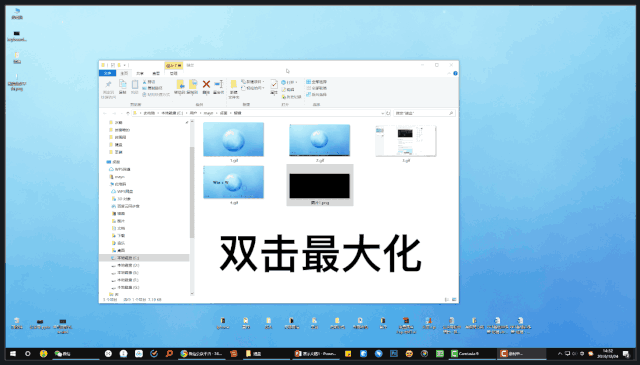Open Customize Quick Access Toolbar dropdown

[x=125, y=65]
